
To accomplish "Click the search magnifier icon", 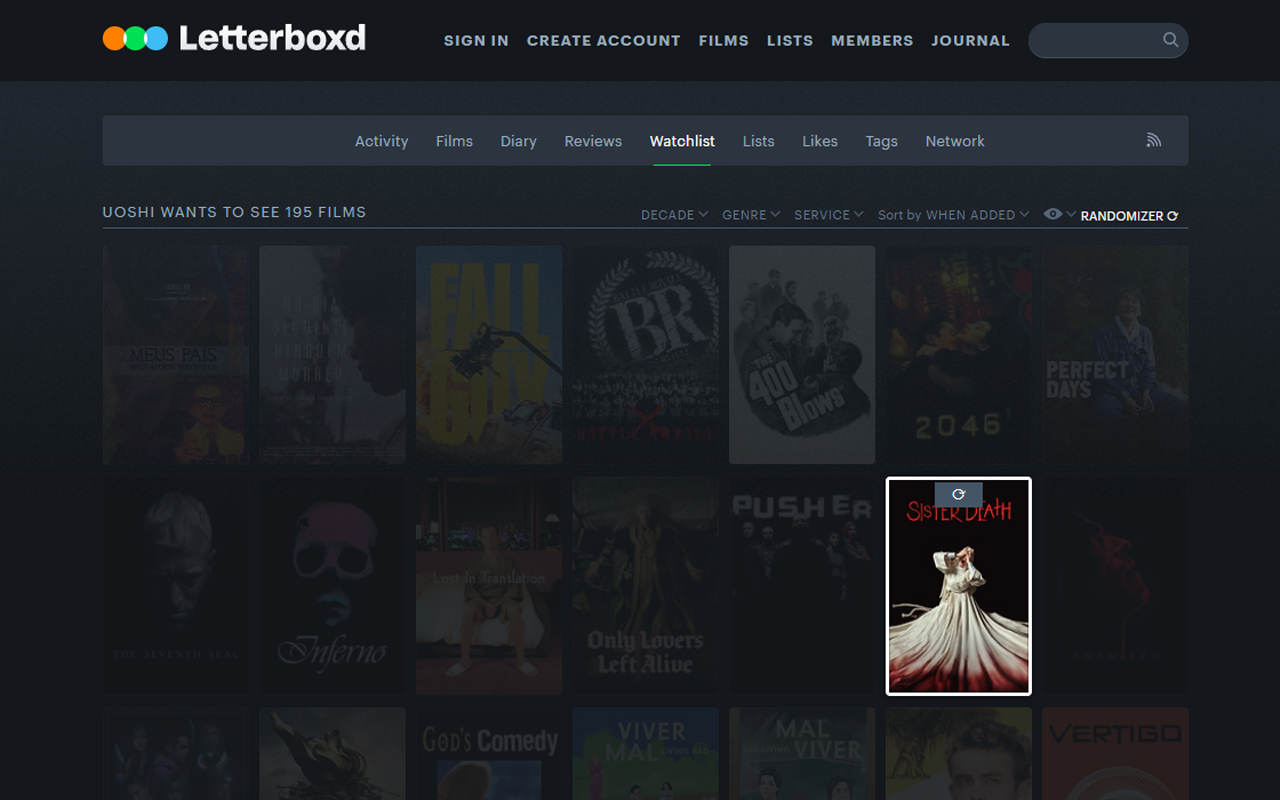I will pyautogui.click(x=1170, y=40).
